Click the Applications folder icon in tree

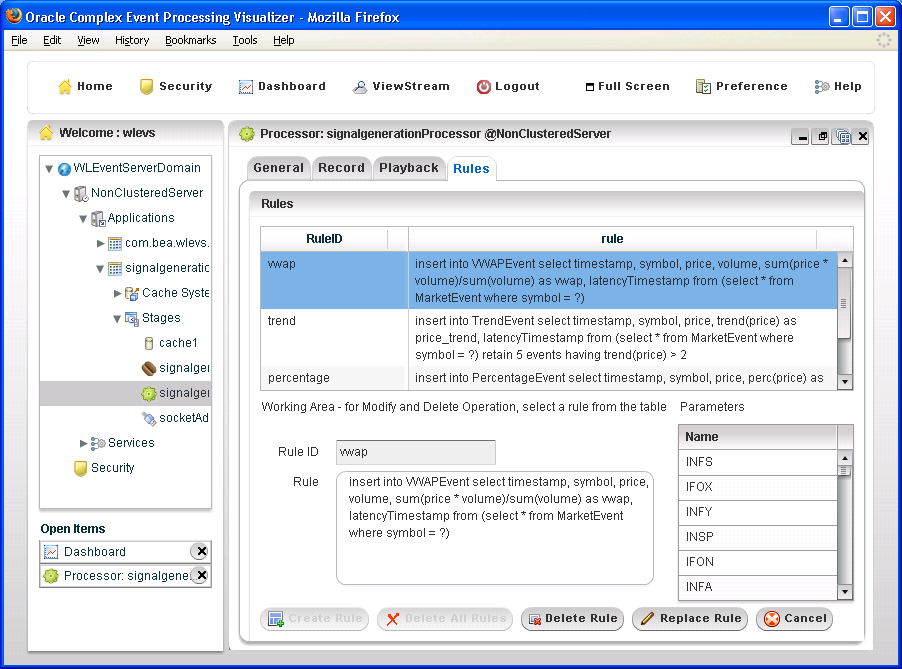(x=98, y=219)
